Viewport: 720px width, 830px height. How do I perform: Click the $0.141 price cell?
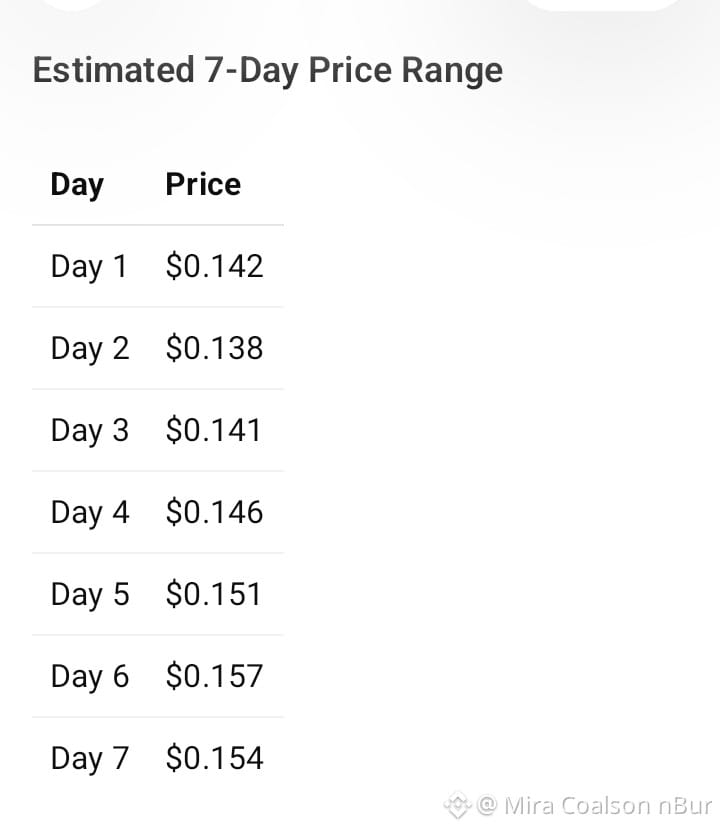pos(213,430)
